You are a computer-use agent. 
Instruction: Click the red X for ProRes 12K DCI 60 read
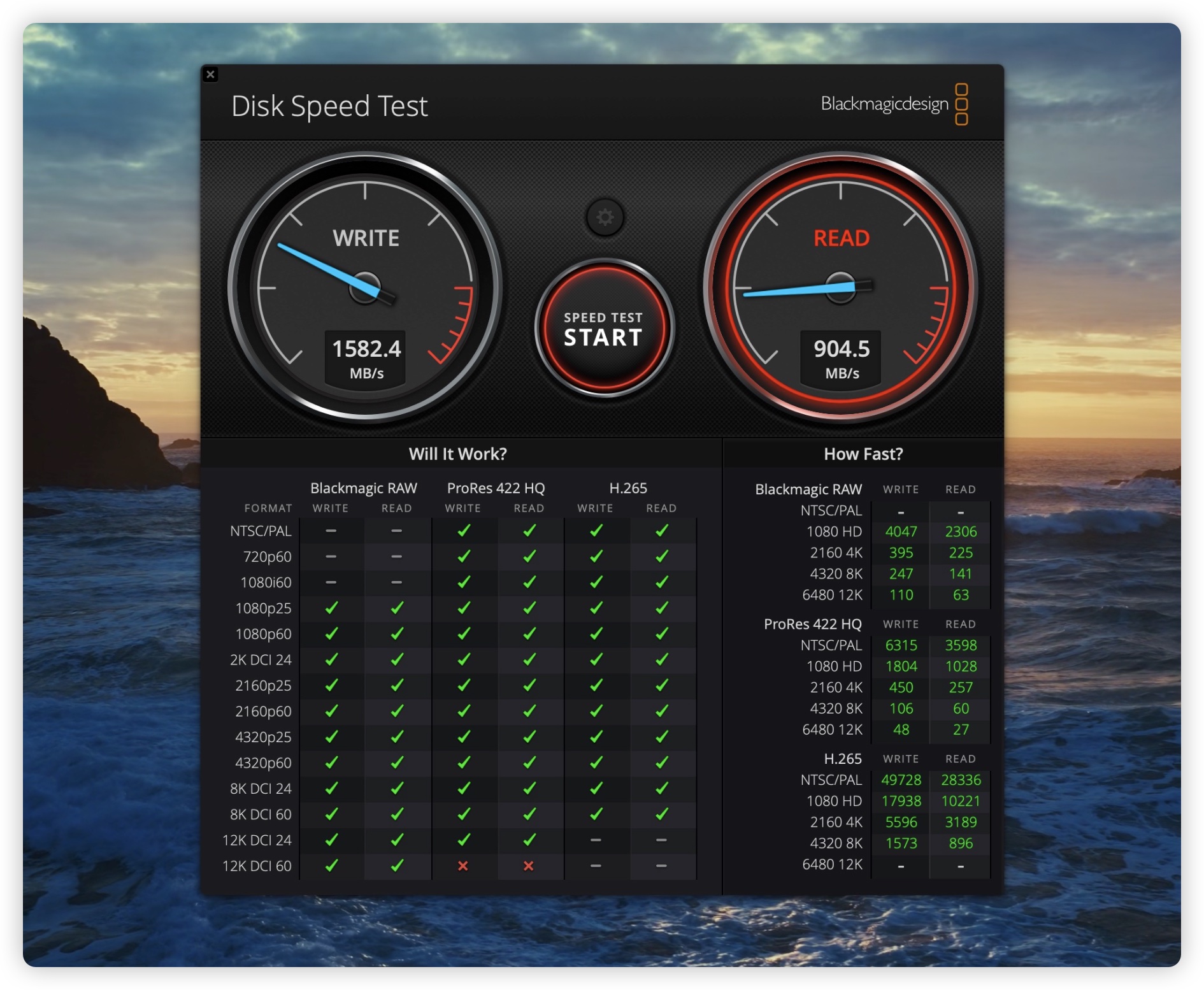coord(529,866)
